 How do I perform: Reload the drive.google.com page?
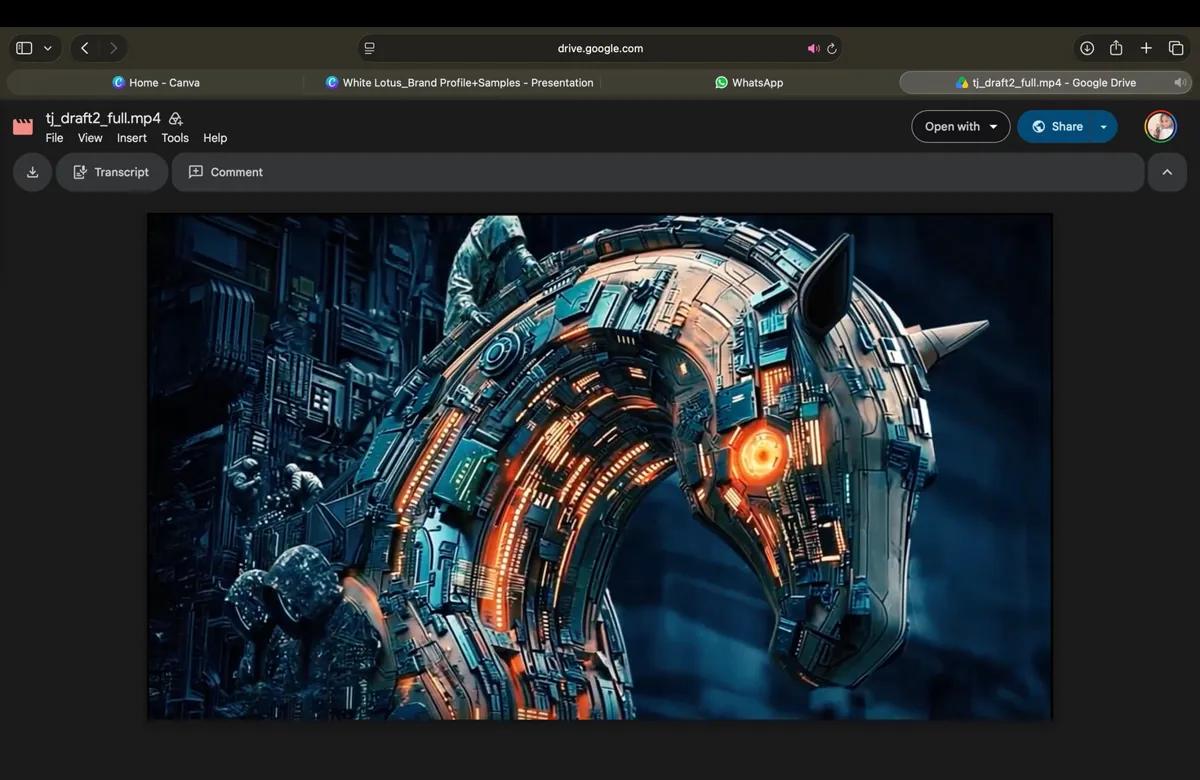pyautogui.click(x=831, y=48)
